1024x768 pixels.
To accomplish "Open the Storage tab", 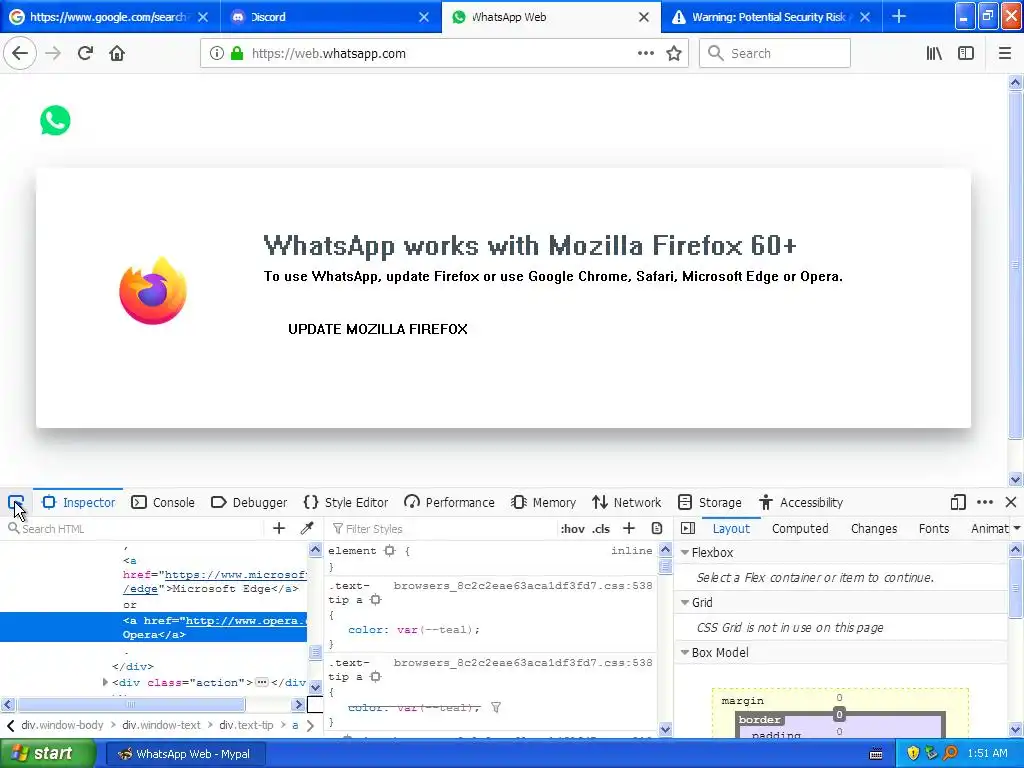I will click(x=710, y=502).
